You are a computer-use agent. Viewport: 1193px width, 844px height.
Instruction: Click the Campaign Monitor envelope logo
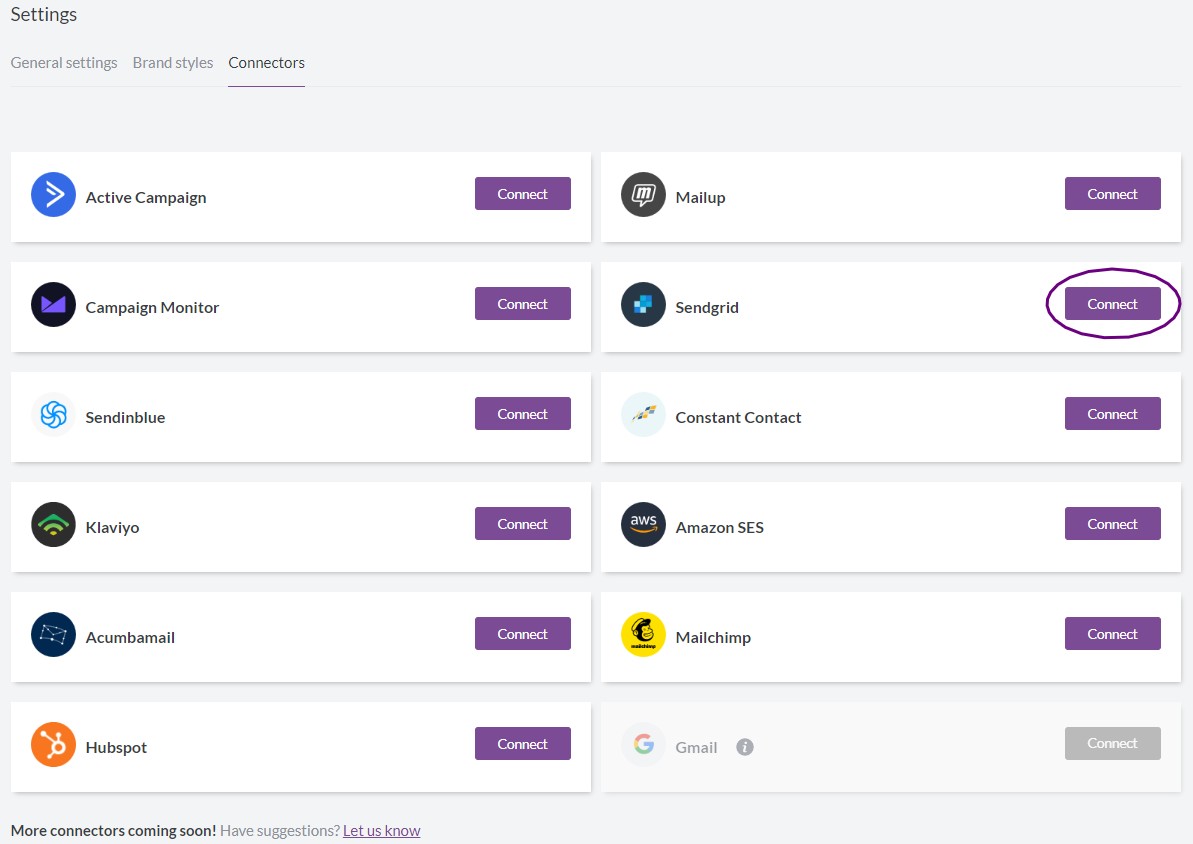(53, 304)
